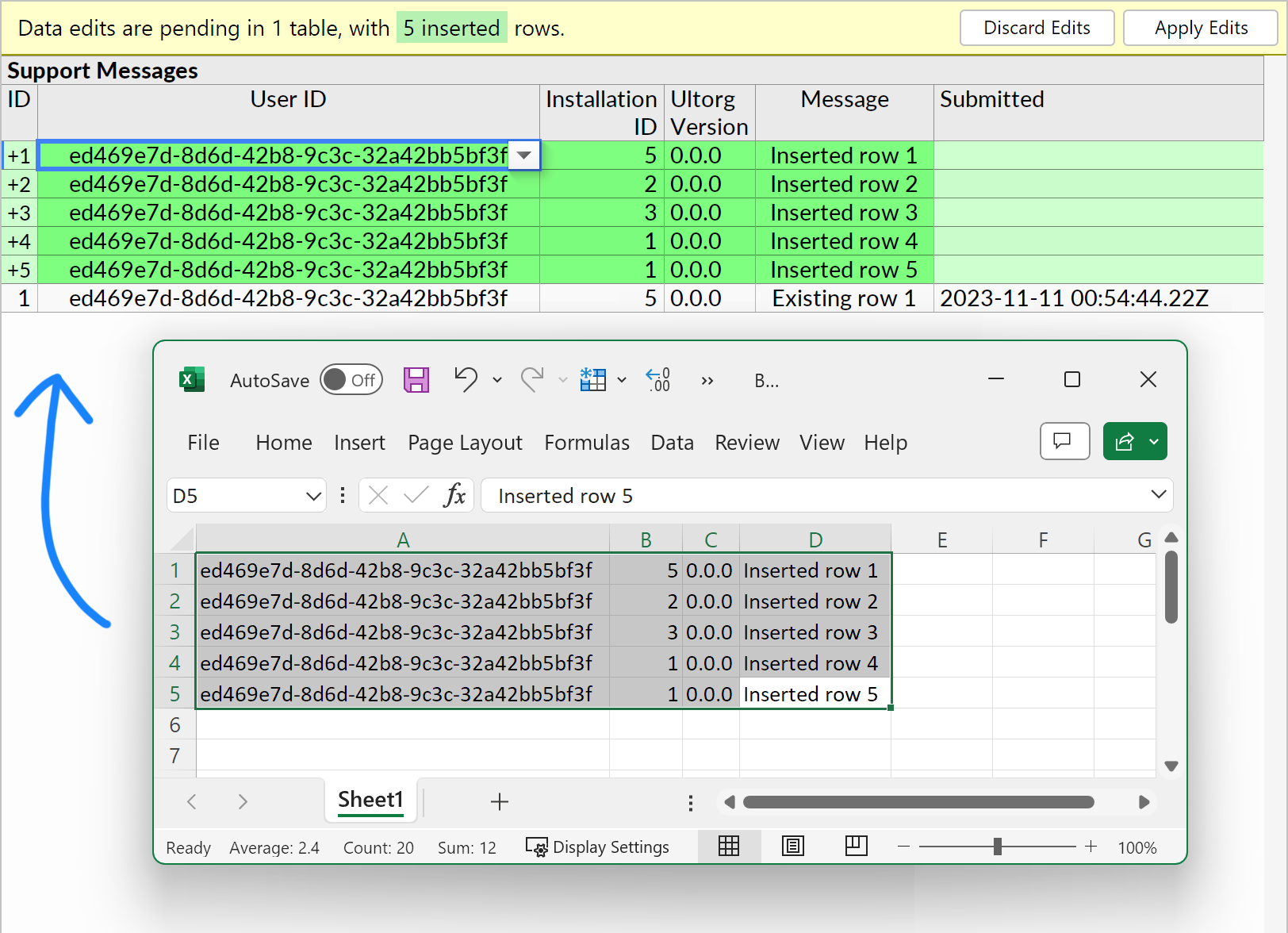Screen dimensions: 1288x933
Task: Undo the last action
Action: (465, 380)
